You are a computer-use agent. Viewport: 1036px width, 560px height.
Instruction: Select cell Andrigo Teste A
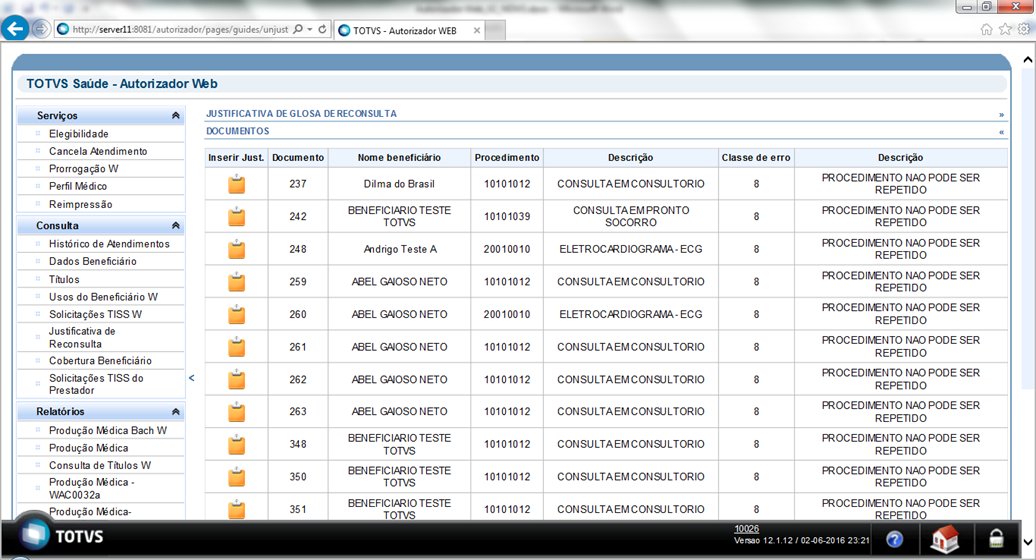tap(399, 249)
